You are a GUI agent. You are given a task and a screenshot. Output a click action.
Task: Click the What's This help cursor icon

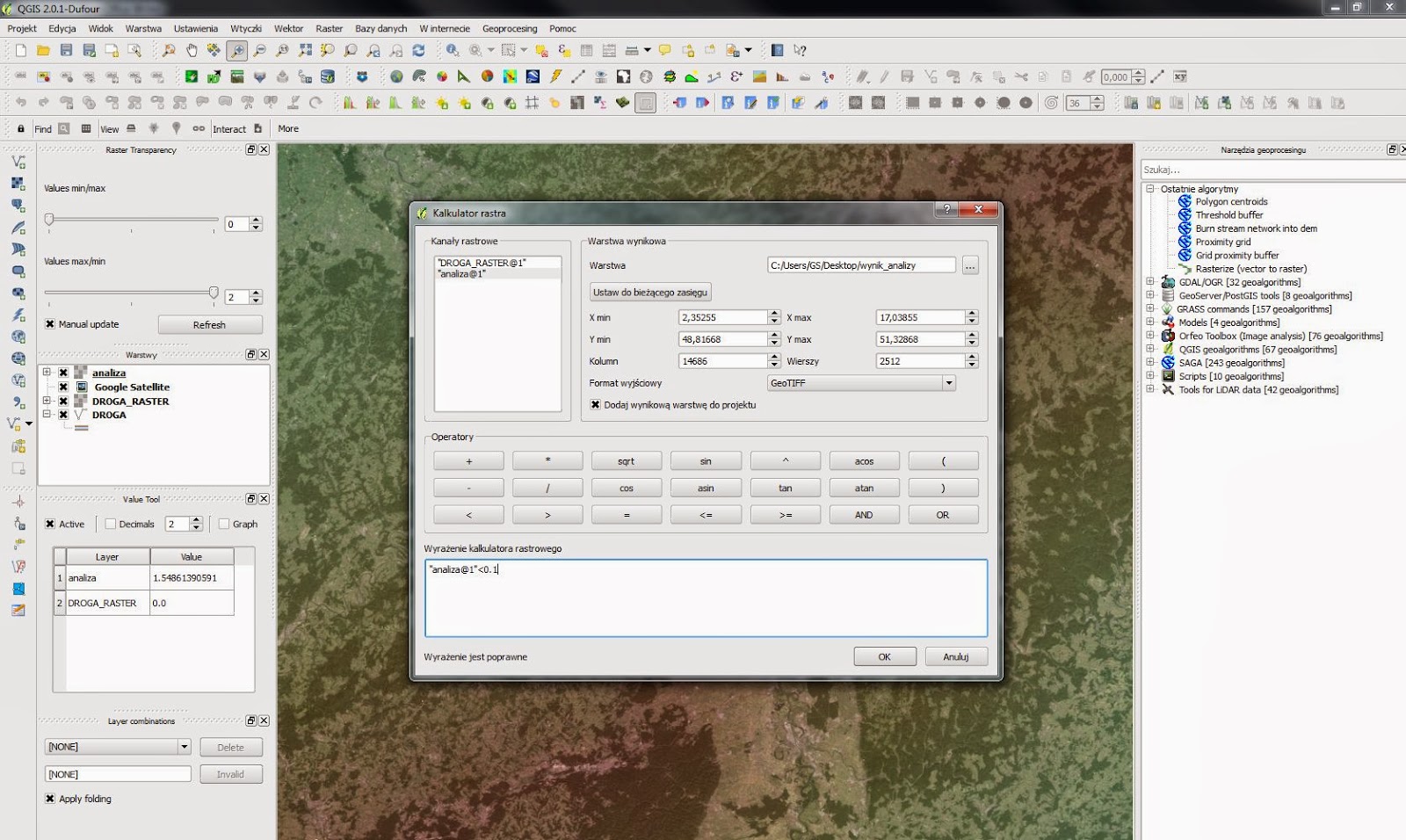point(800,51)
